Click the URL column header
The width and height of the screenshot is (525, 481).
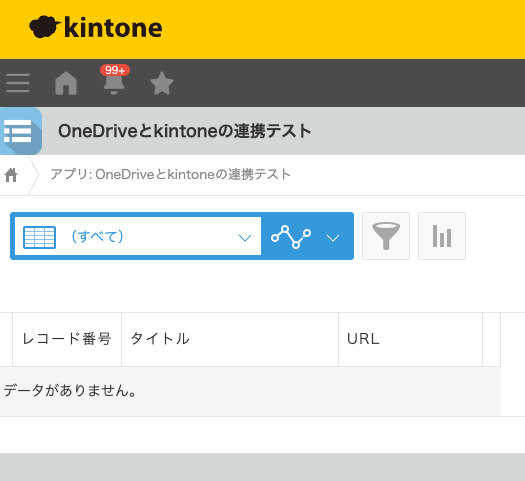(410, 339)
